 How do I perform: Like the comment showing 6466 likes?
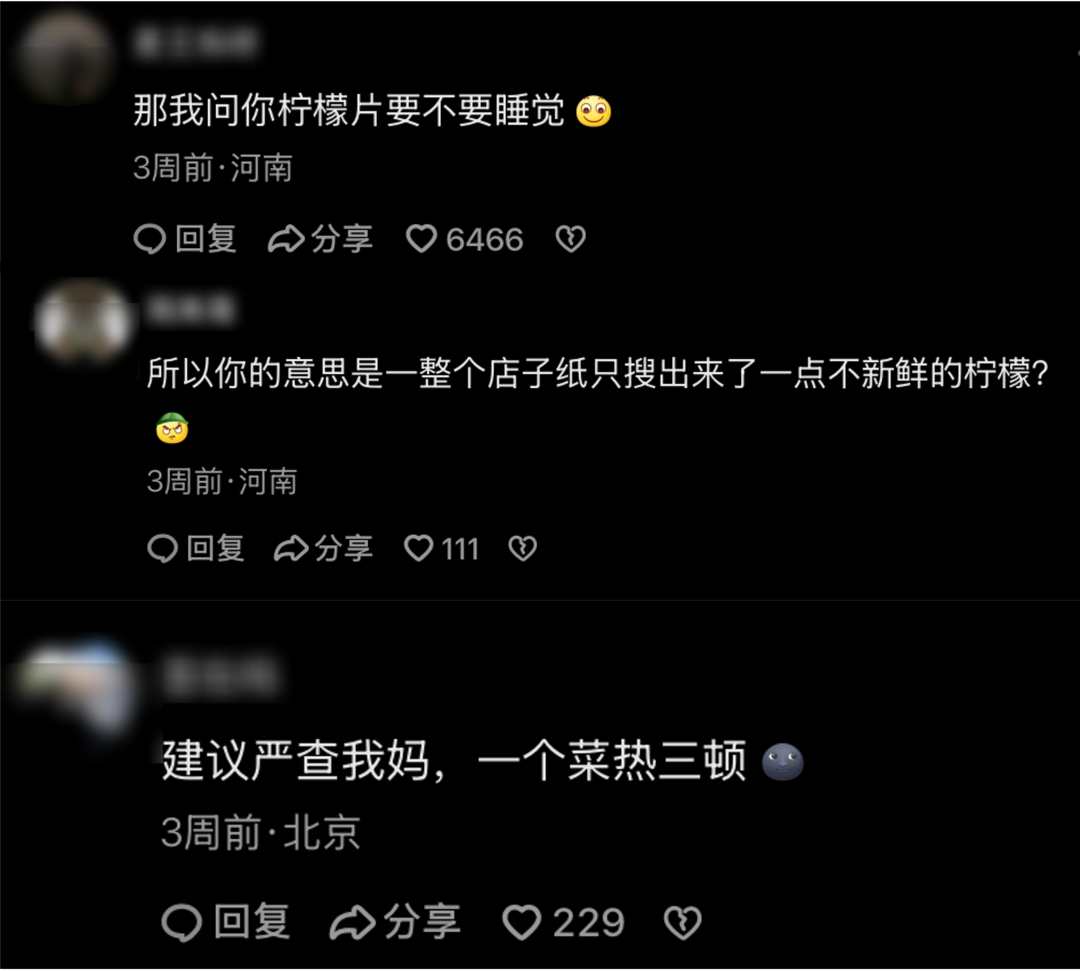click(x=465, y=239)
